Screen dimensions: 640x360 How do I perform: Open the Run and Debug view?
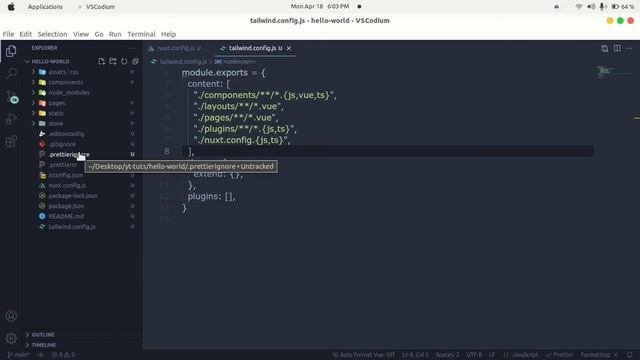pos(11,119)
